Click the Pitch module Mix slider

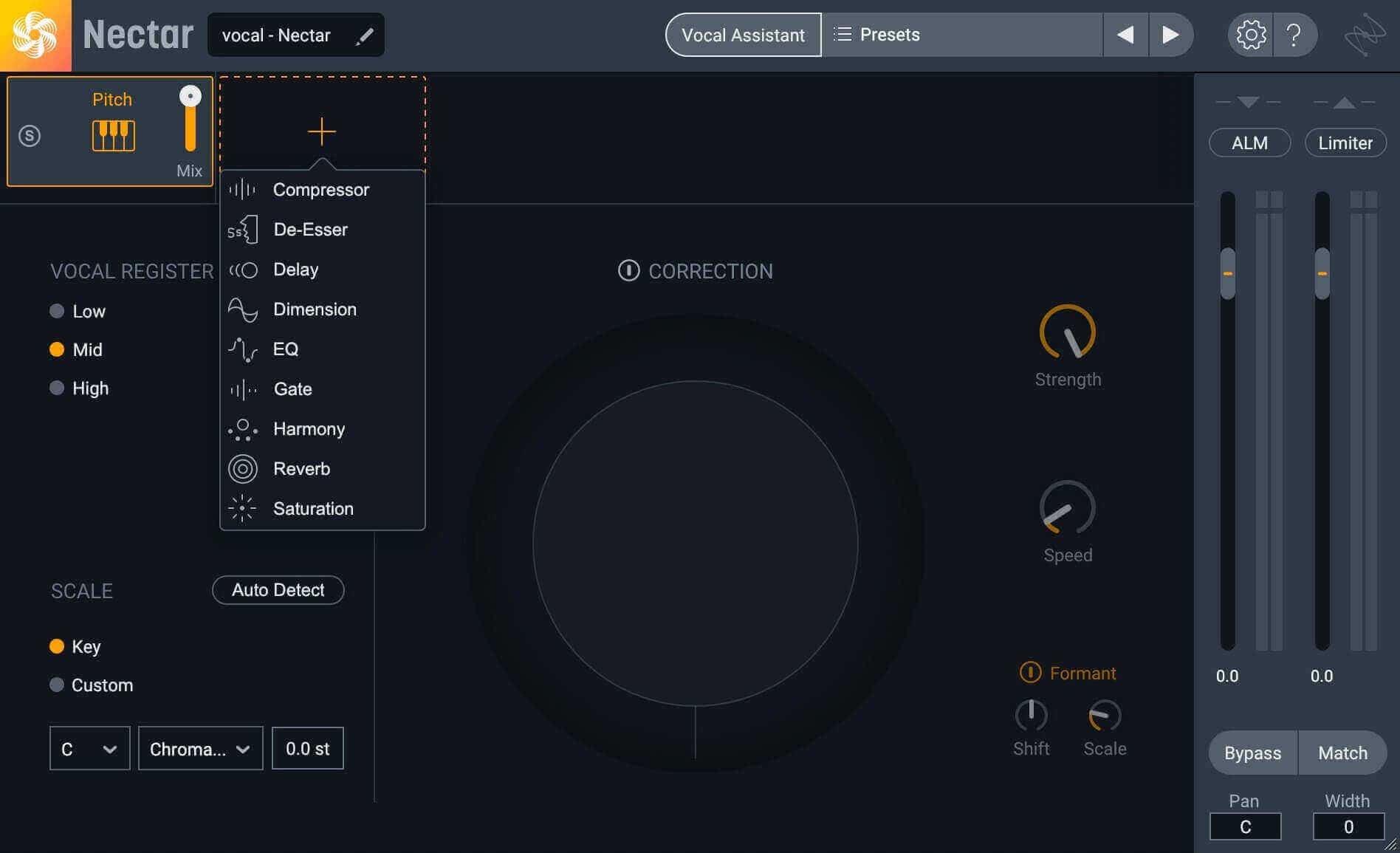[190, 119]
